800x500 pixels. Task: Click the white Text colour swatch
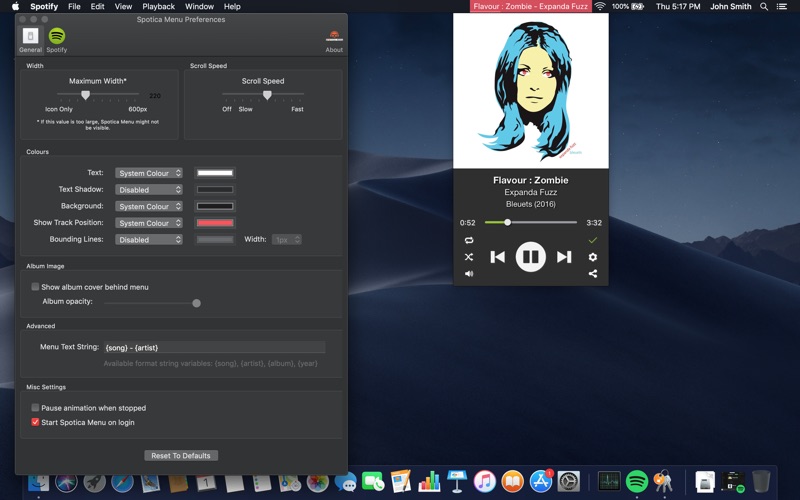tap(215, 173)
